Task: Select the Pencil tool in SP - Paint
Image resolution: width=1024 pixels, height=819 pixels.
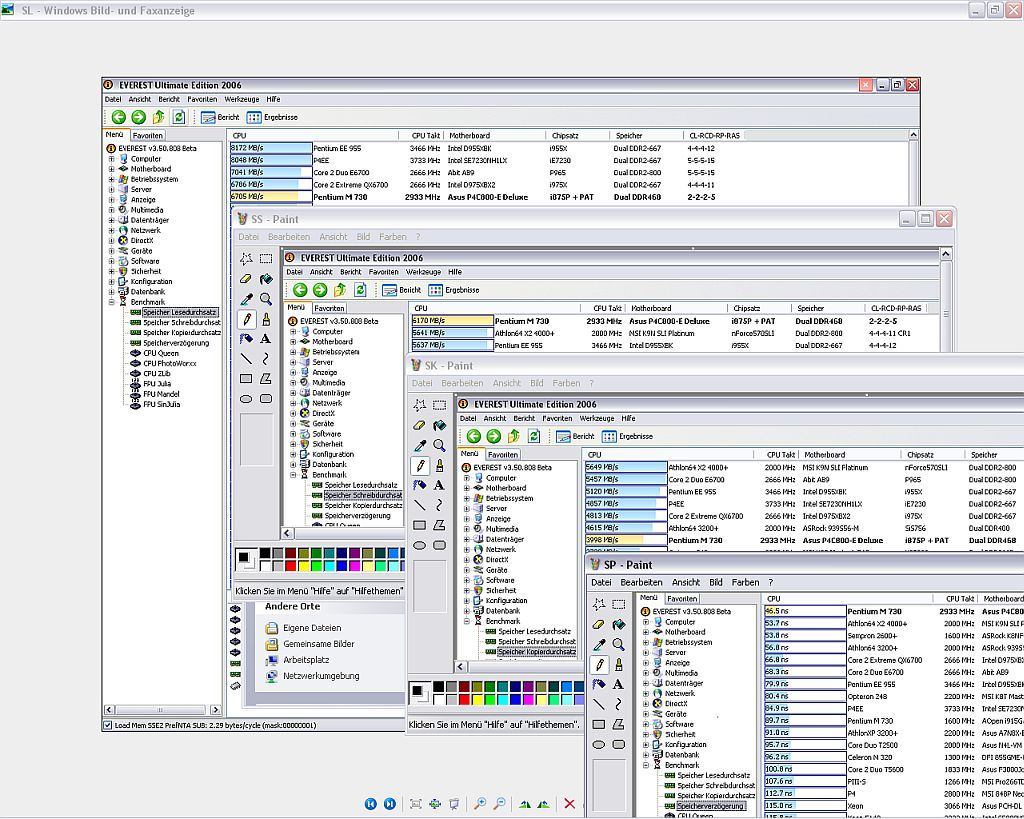Action: [598, 664]
